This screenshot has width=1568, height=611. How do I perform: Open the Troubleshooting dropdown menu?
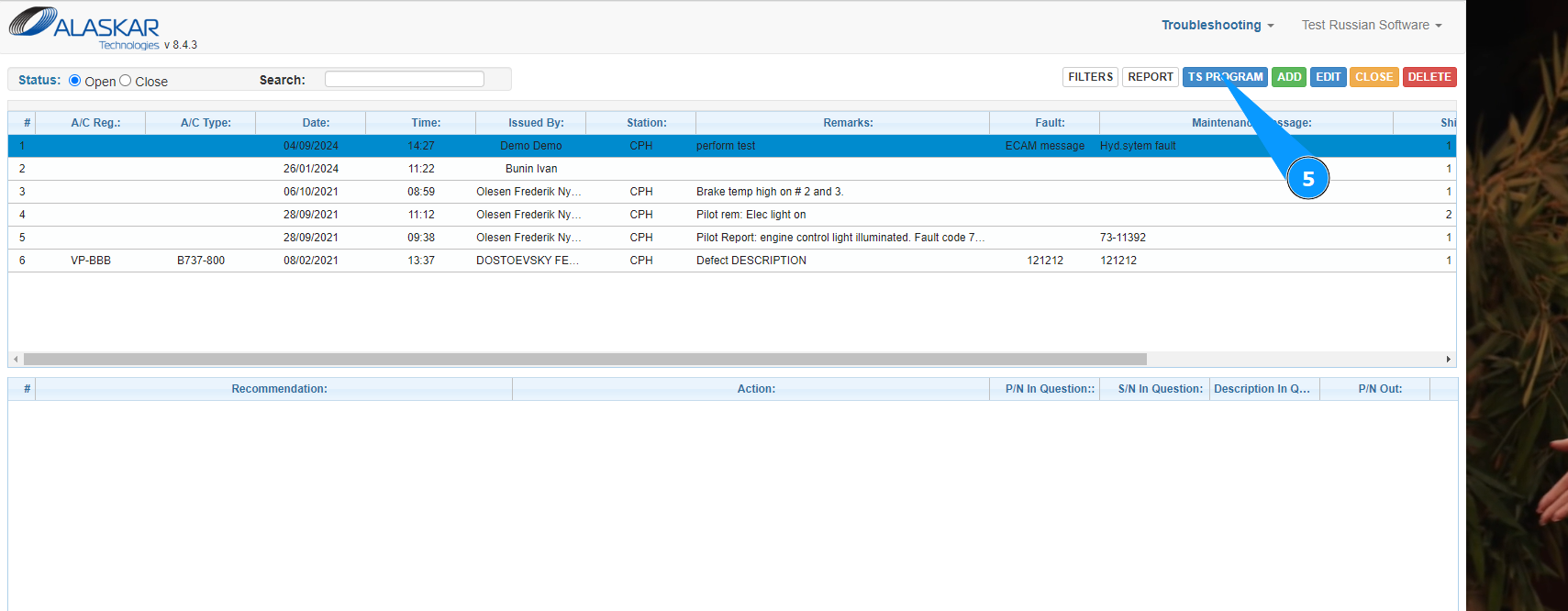click(x=1218, y=25)
